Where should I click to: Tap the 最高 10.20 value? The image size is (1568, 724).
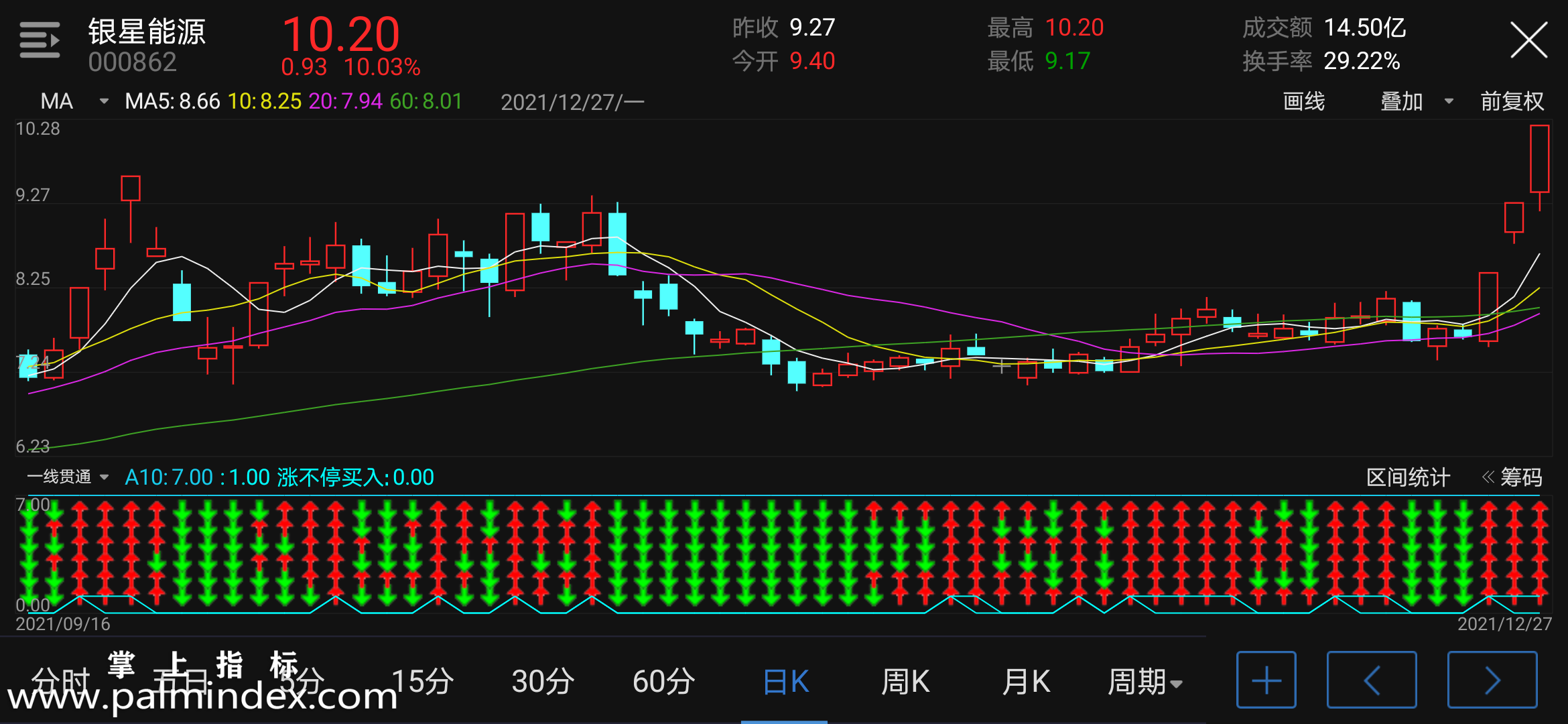1045,27
